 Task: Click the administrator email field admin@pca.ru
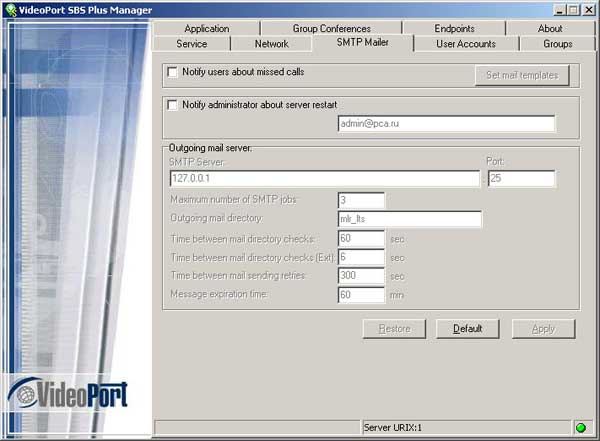coord(446,124)
